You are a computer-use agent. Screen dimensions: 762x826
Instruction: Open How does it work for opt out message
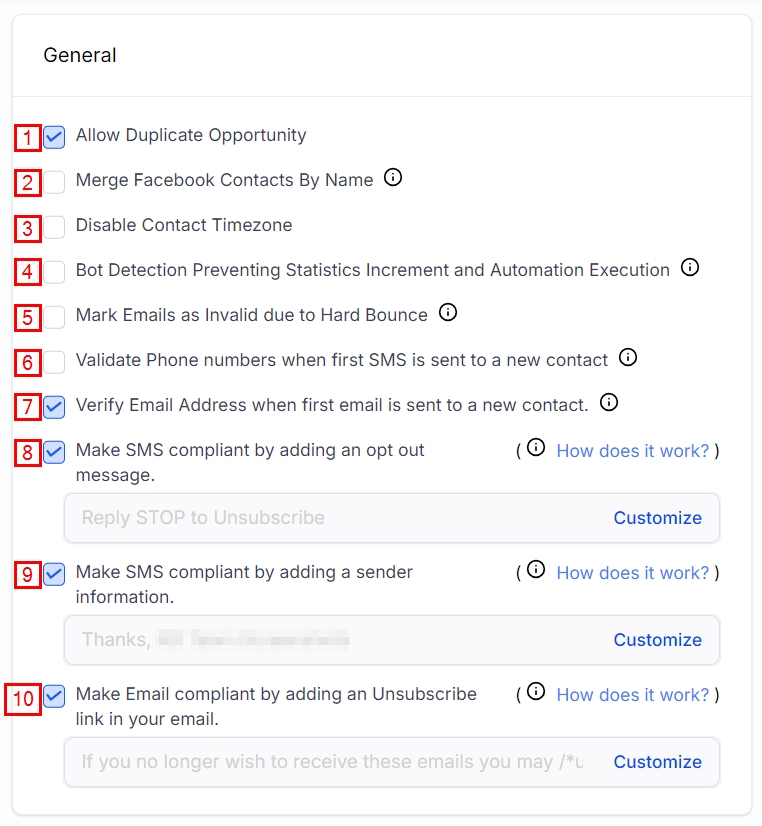(632, 450)
